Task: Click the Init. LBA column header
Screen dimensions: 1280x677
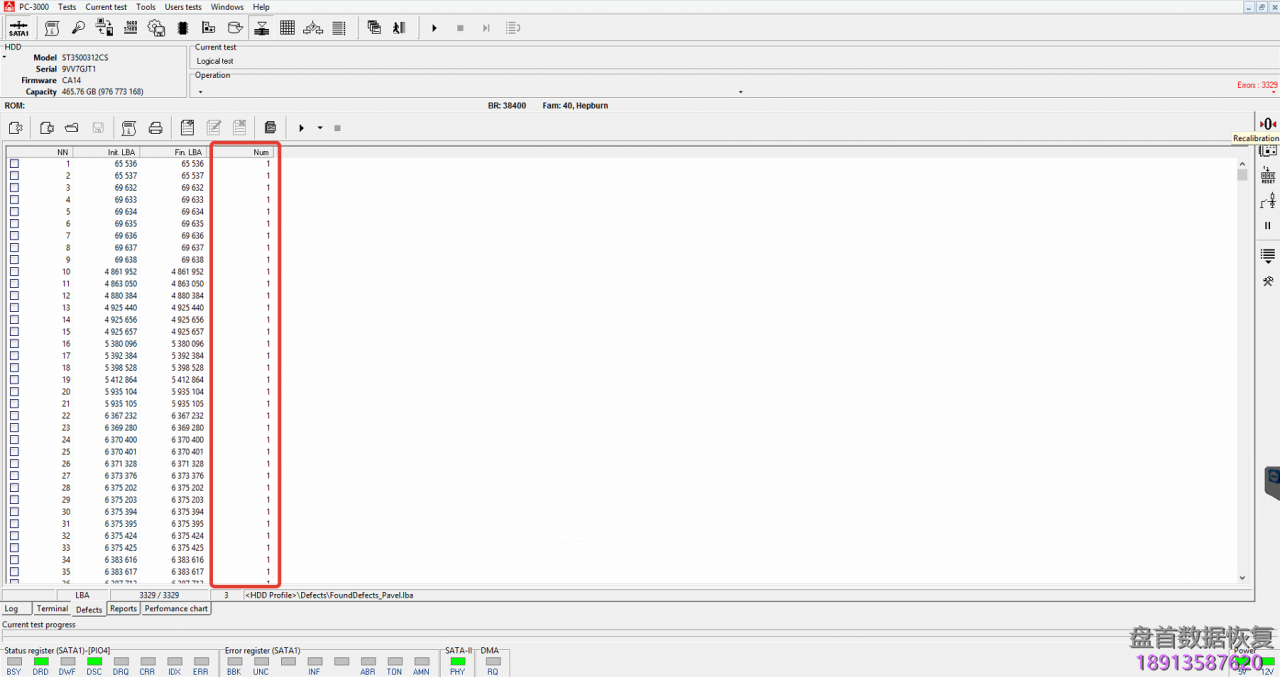Action: tap(120, 152)
